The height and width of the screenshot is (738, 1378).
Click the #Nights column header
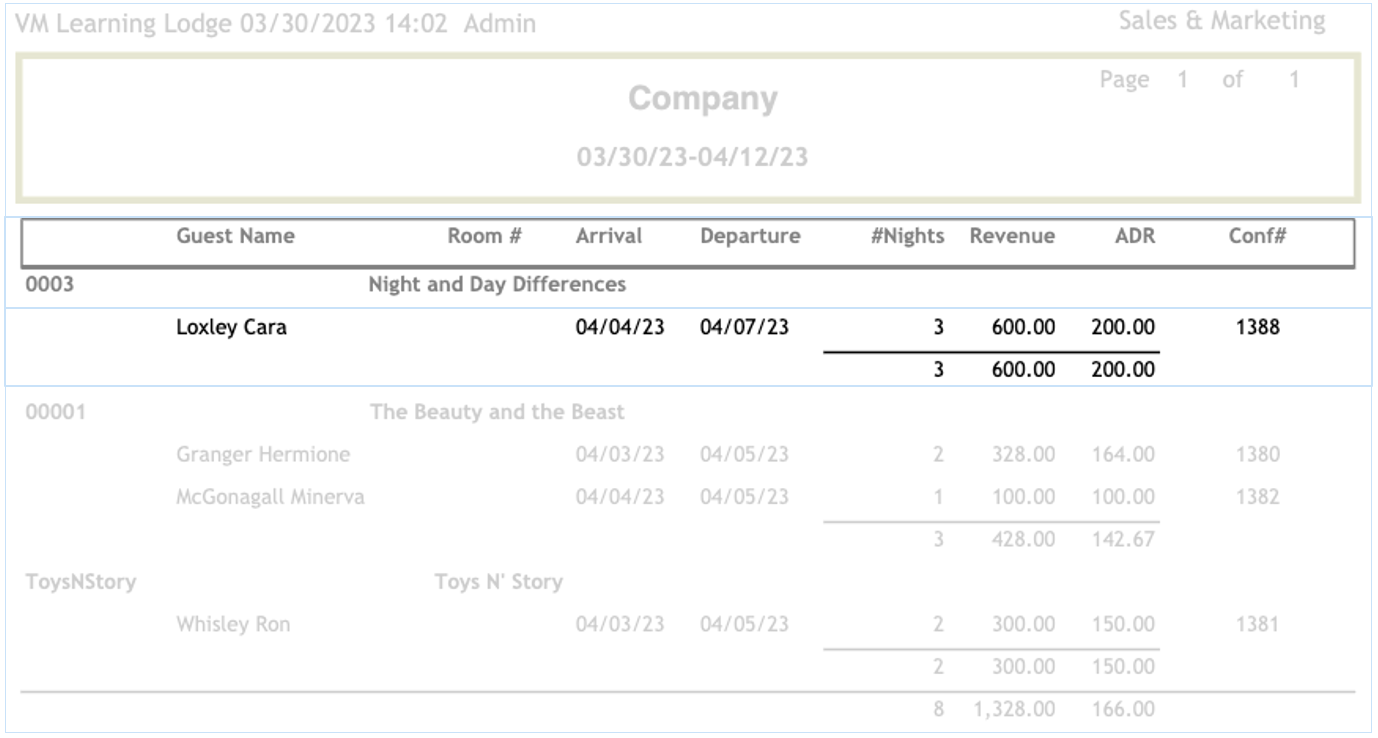(x=907, y=236)
